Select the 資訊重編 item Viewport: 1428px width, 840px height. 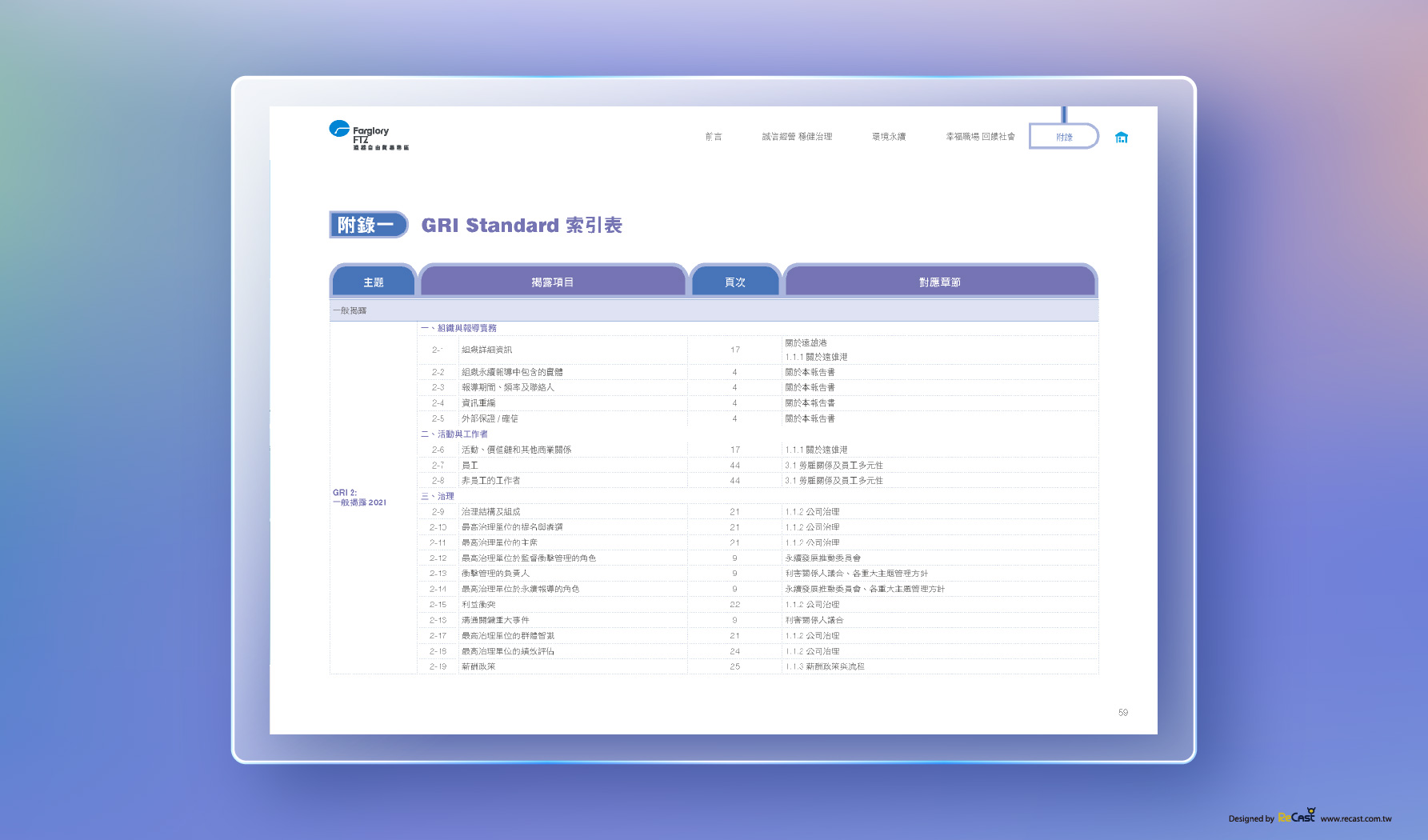[478, 403]
